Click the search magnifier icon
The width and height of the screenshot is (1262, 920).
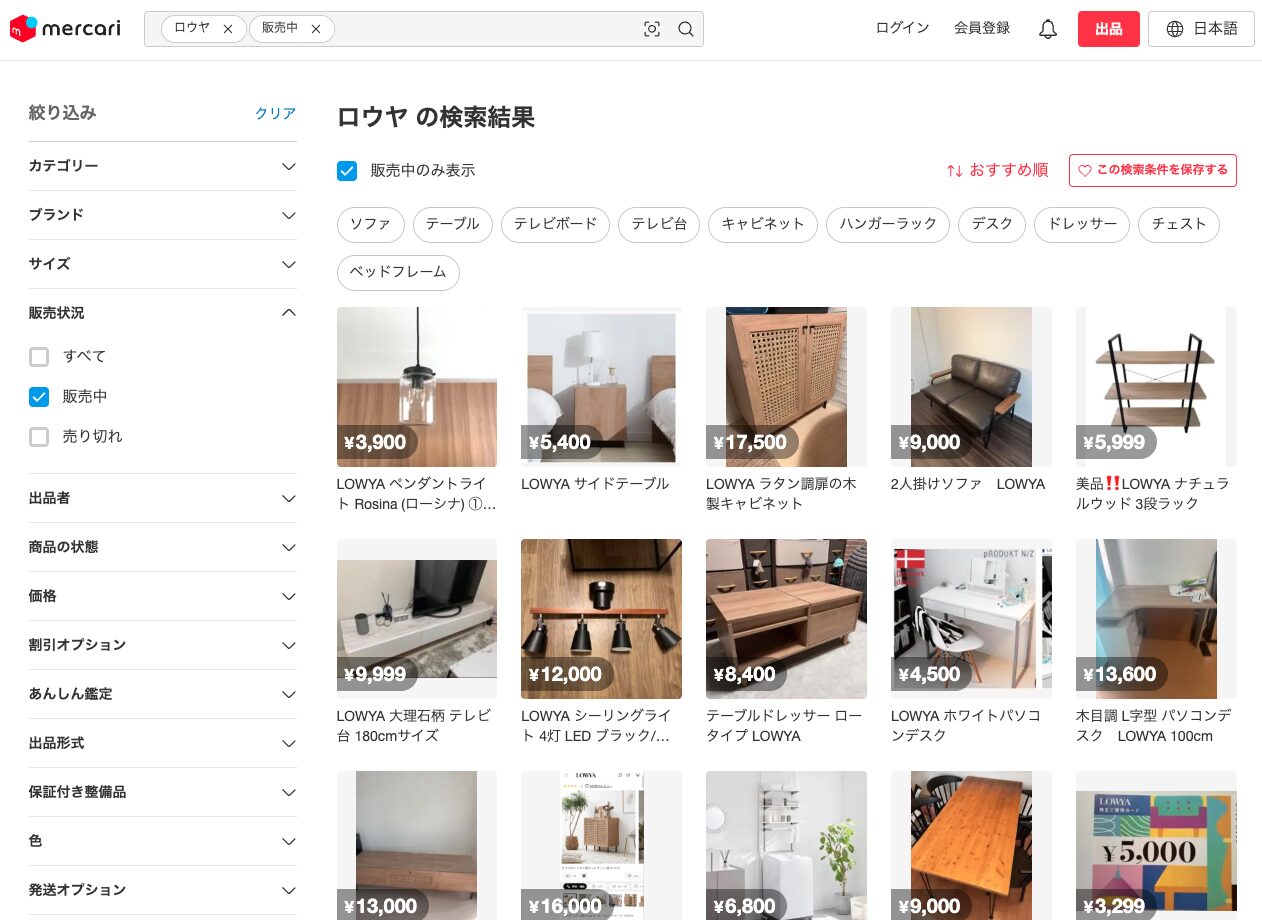(x=686, y=29)
